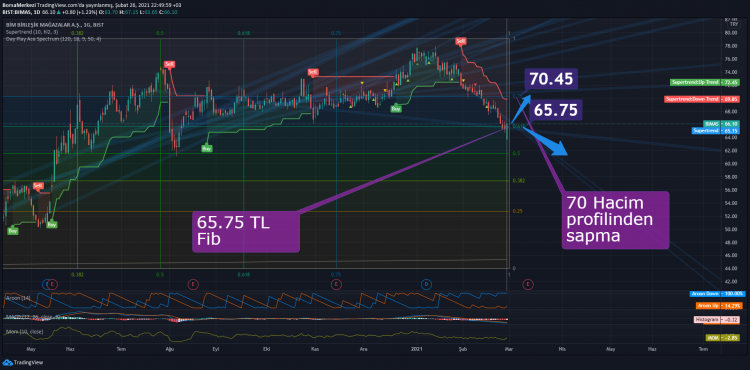Click the BİM BİRLEŞİK MAĞAZALAR symbol title
Screen dimensions: 750x370
tap(38, 24)
